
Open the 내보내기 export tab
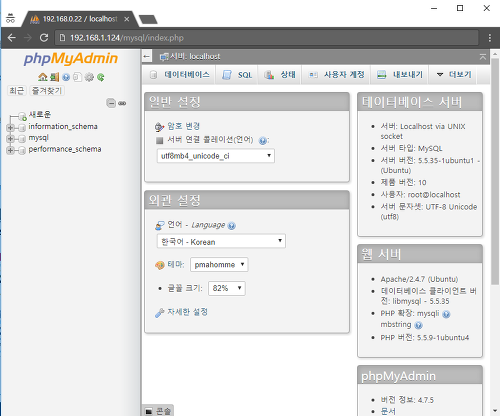tap(400, 75)
